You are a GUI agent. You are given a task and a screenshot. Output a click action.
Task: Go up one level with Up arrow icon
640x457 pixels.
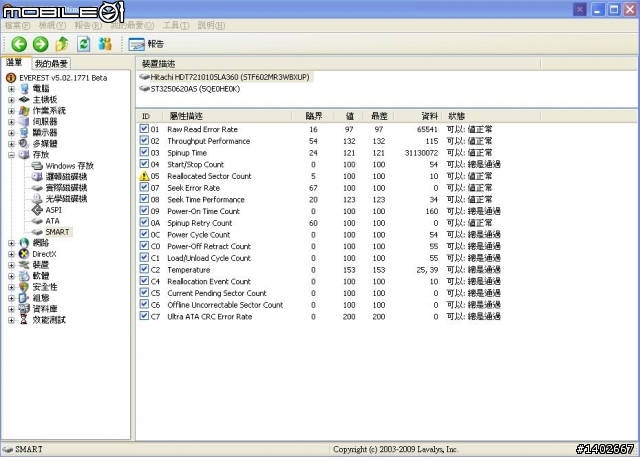(62, 44)
